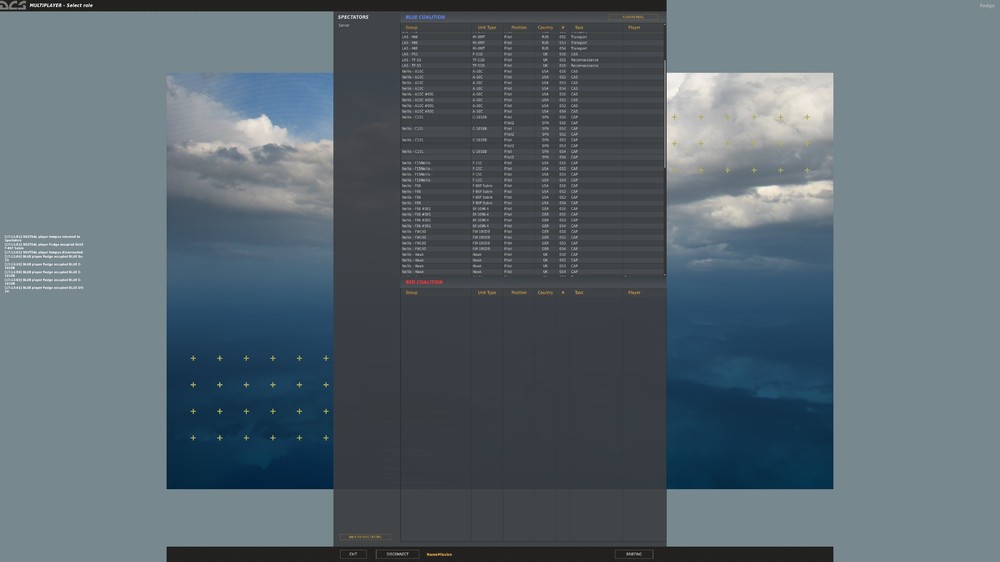Image resolution: width=1000 pixels, height=562 pixels.
Task: Click the Pudge player name label
Action: (987, 6)
